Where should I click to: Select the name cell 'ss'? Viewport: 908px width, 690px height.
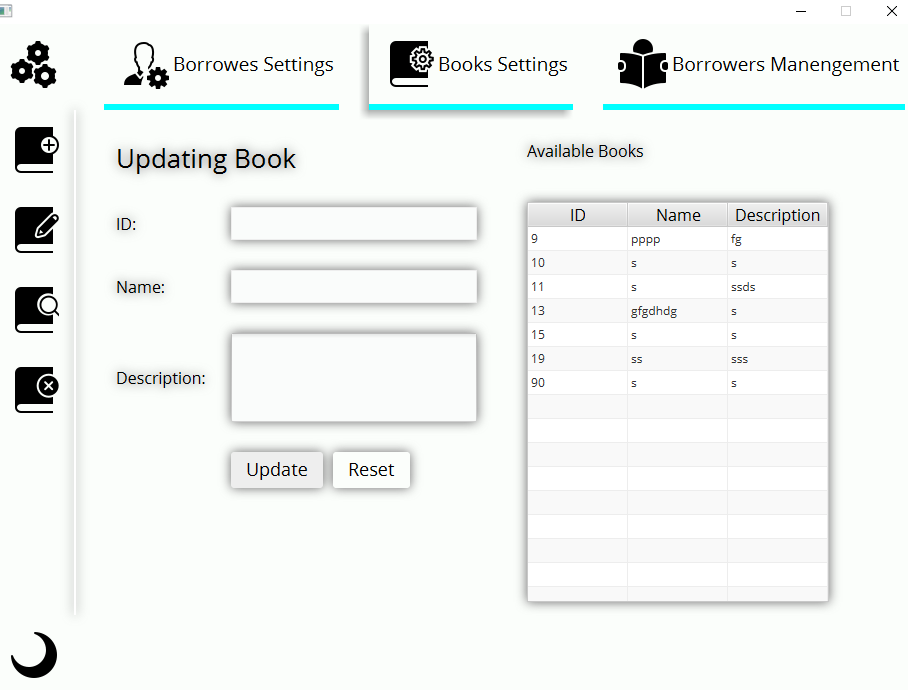[678, 359]
